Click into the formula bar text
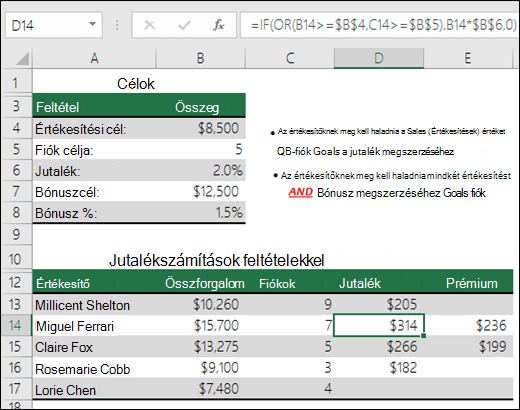This screenshot has height=410, width=520. click(379, 25)
